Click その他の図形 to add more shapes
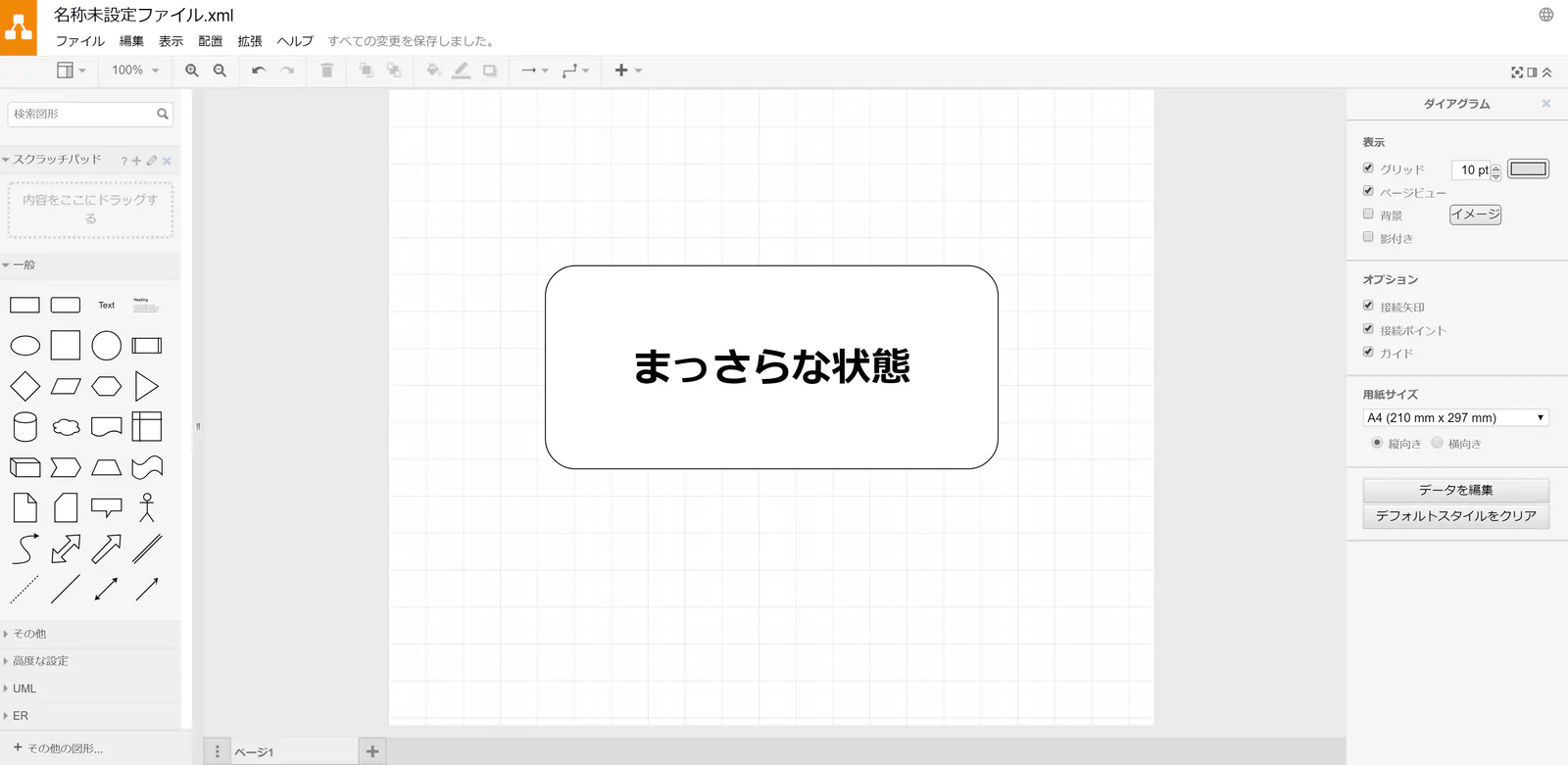This screenshot has width=1568, height=765. (59, 748)
